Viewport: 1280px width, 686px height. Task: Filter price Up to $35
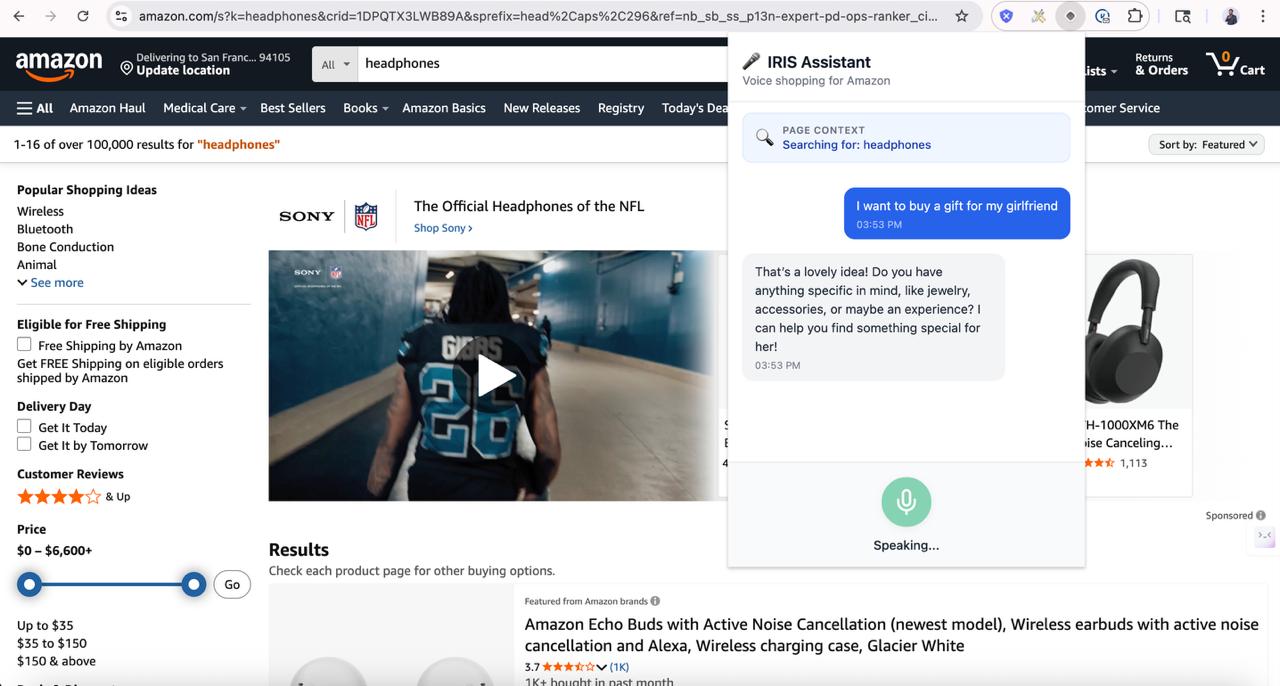45,625
